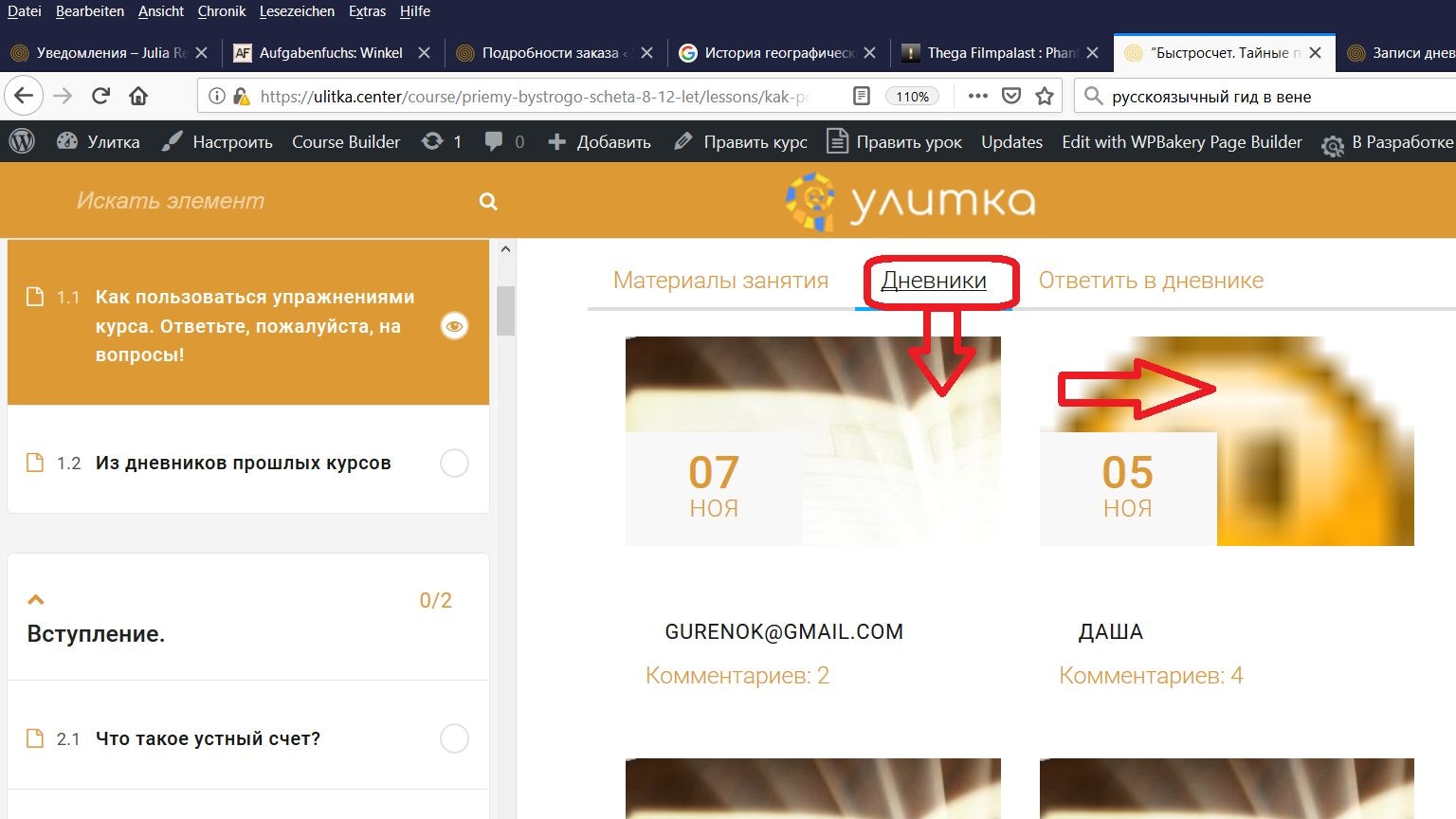Open Комментариев: 4 link under ДАША

coord(1151,676)
